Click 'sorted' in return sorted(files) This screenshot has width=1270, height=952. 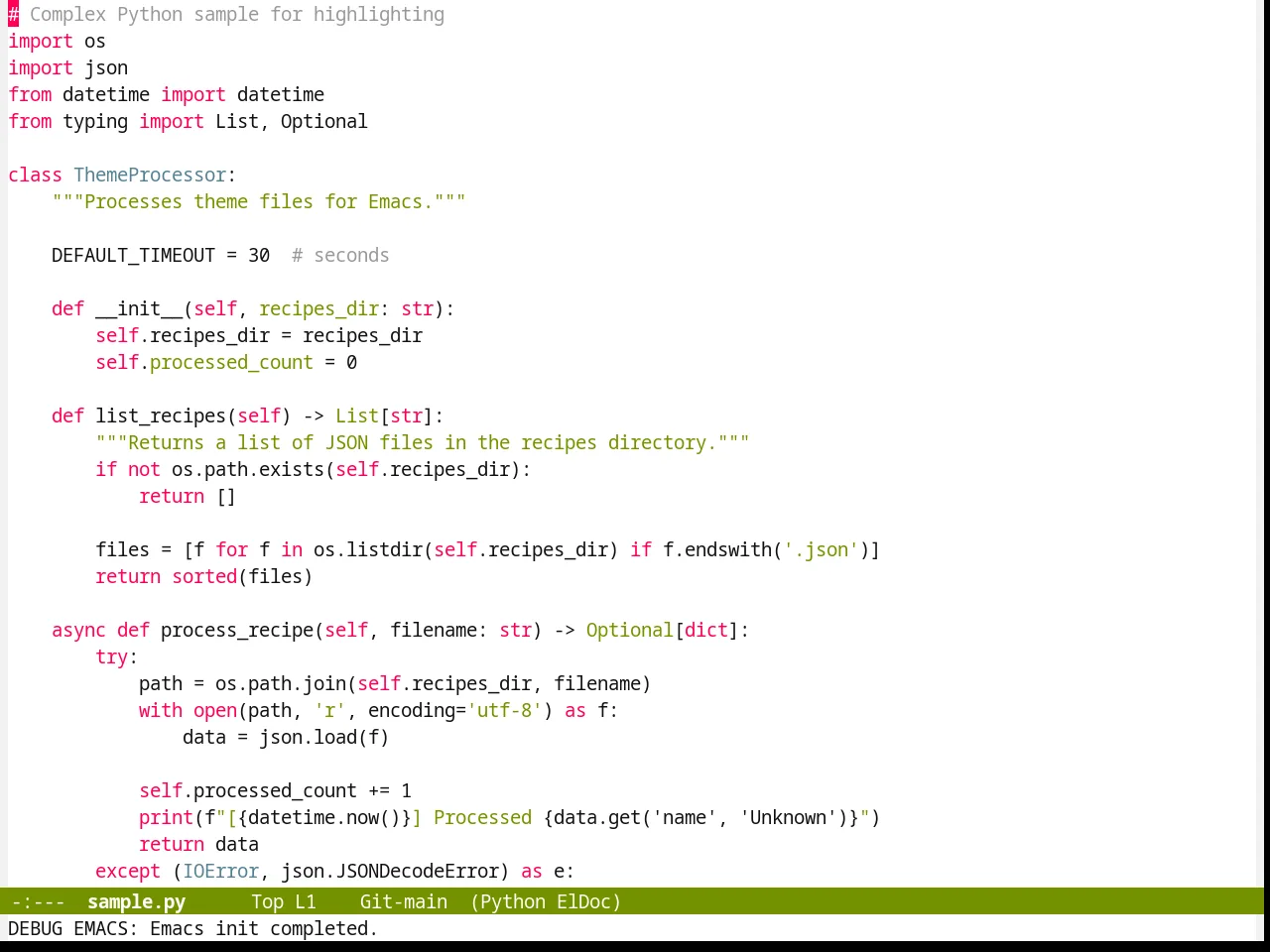(204, 576)
